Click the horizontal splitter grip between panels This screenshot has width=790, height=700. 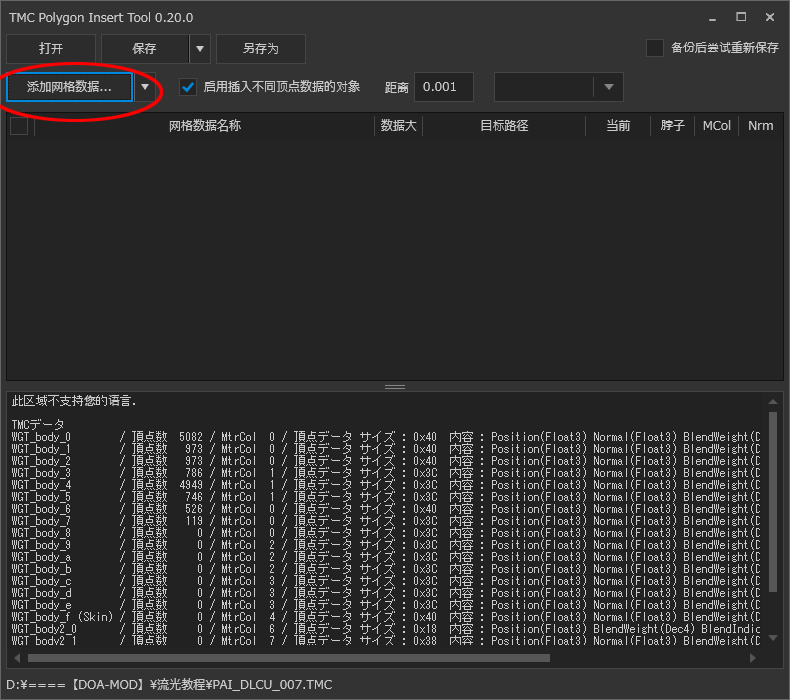pos(395,387)
